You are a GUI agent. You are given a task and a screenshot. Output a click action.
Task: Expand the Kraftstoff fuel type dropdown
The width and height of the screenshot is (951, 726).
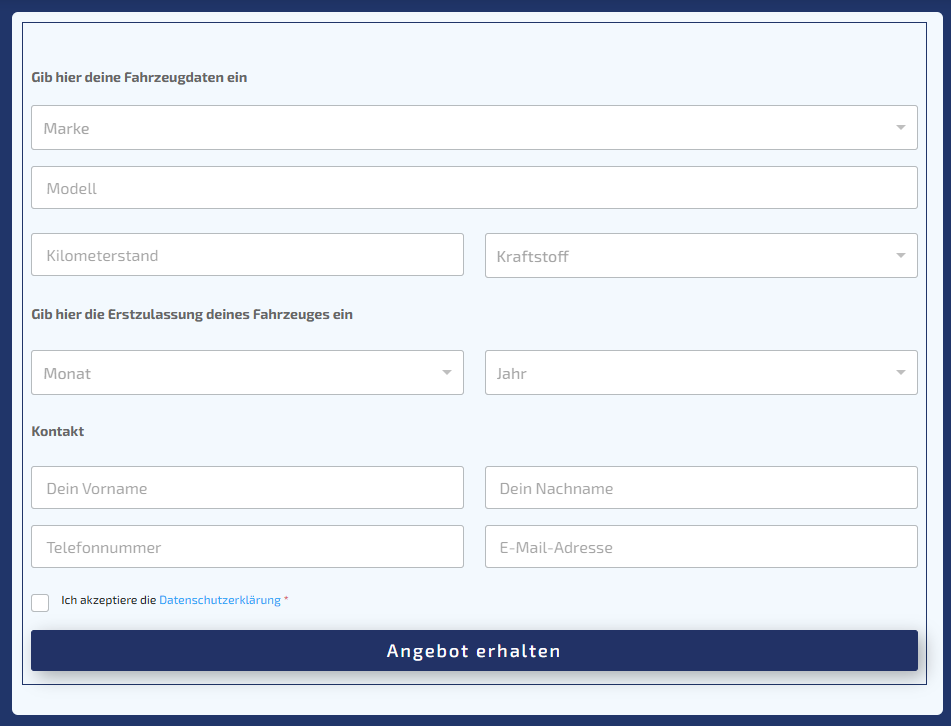coord(690,256)
